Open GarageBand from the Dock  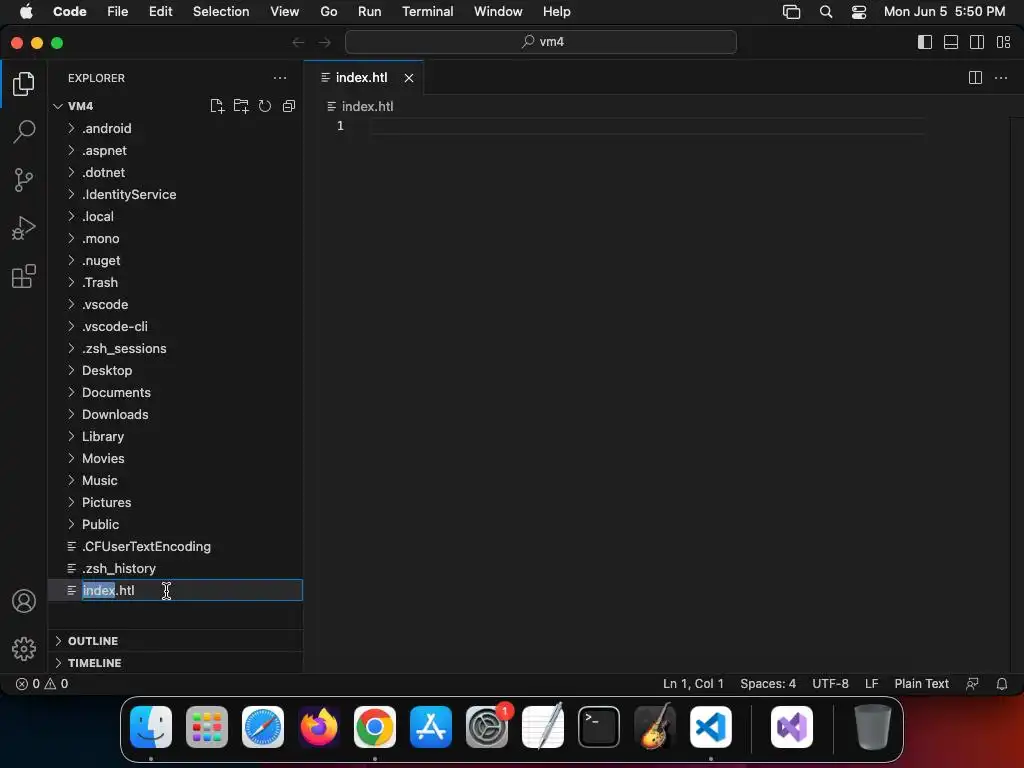(655, 727)
